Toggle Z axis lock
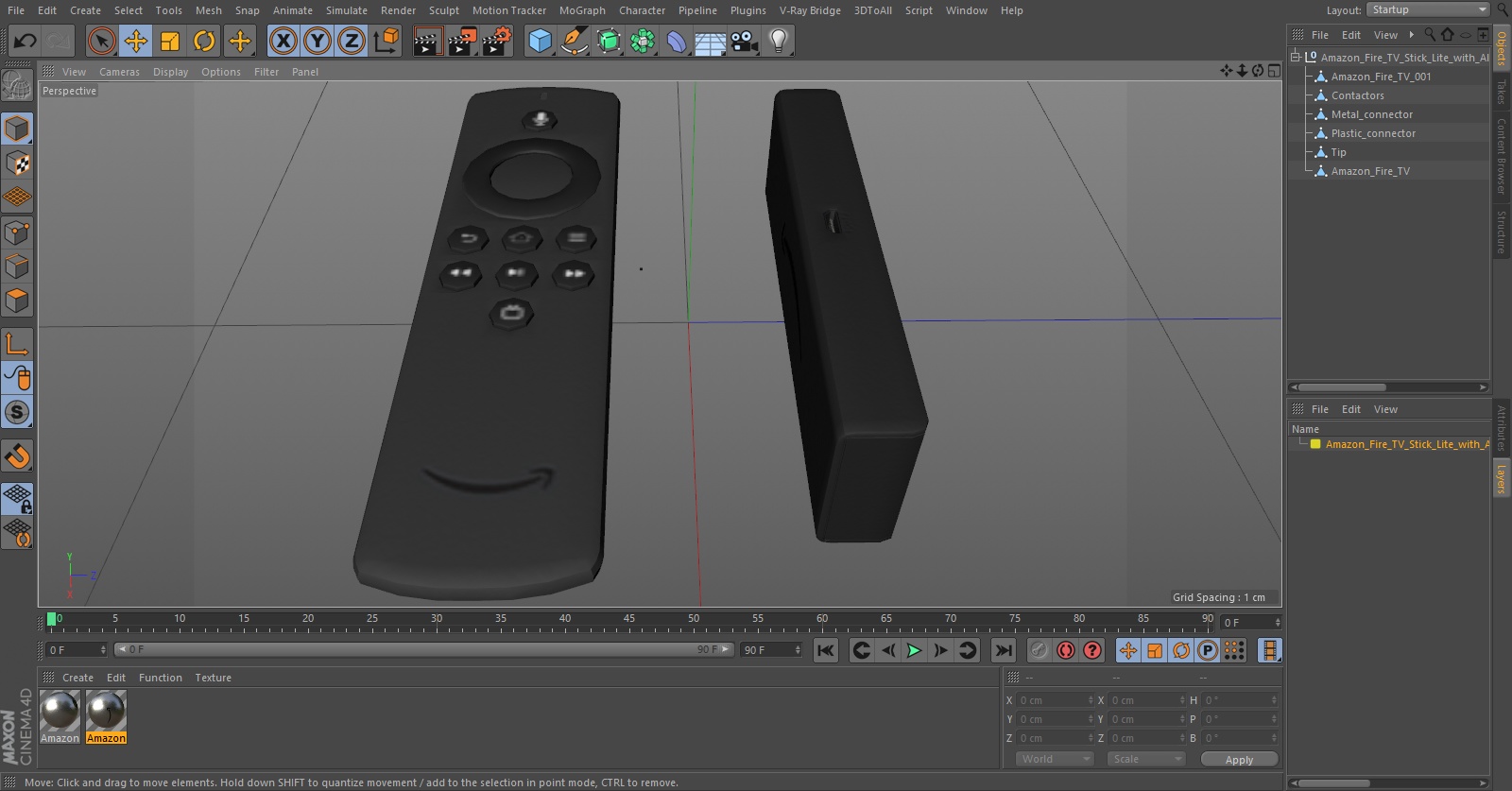Viewport: 1512px width, 791px height. [x=352, y=41]
